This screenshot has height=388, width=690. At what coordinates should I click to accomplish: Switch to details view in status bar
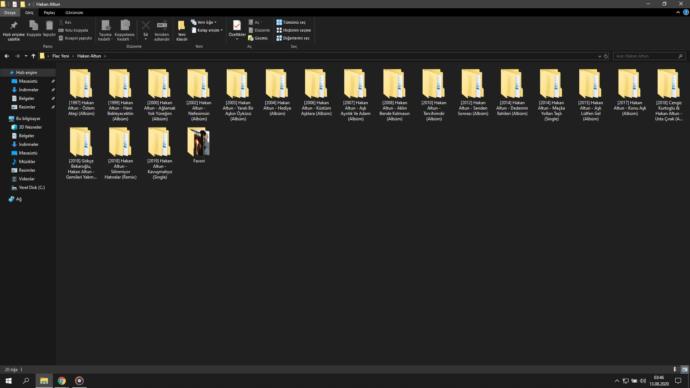[675, 370]
